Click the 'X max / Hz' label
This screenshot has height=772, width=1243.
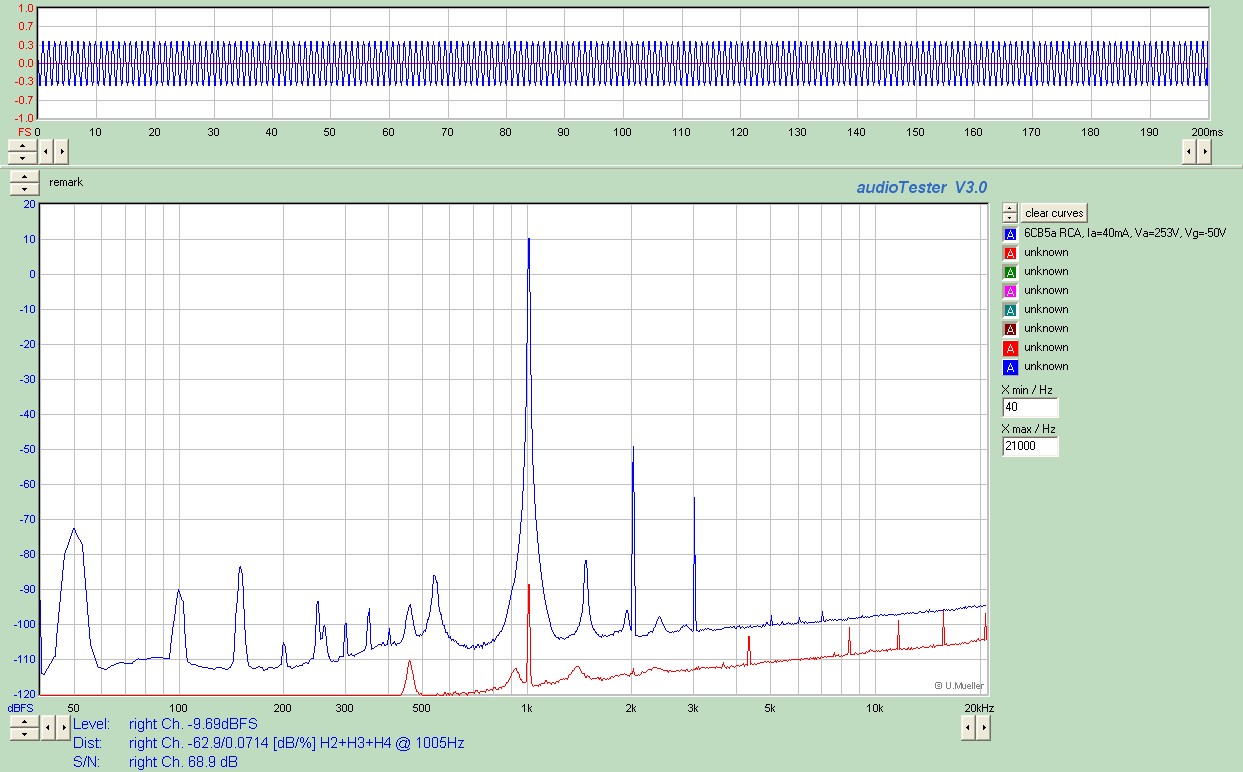point(1029,429)
